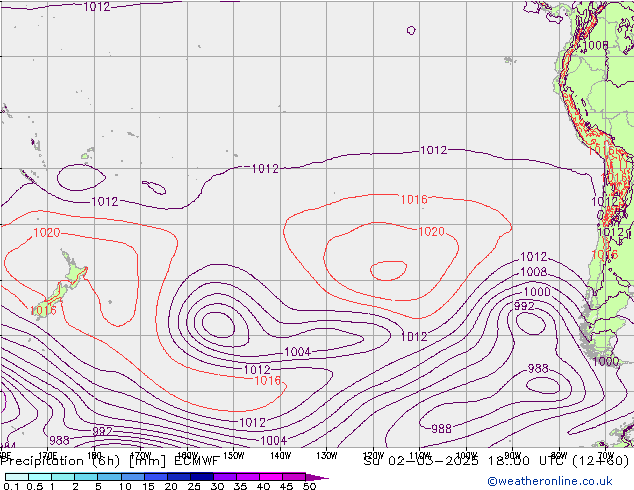Click the legend value "0.5"
Screen dimensions: 634x490
(x=34, y=486)
